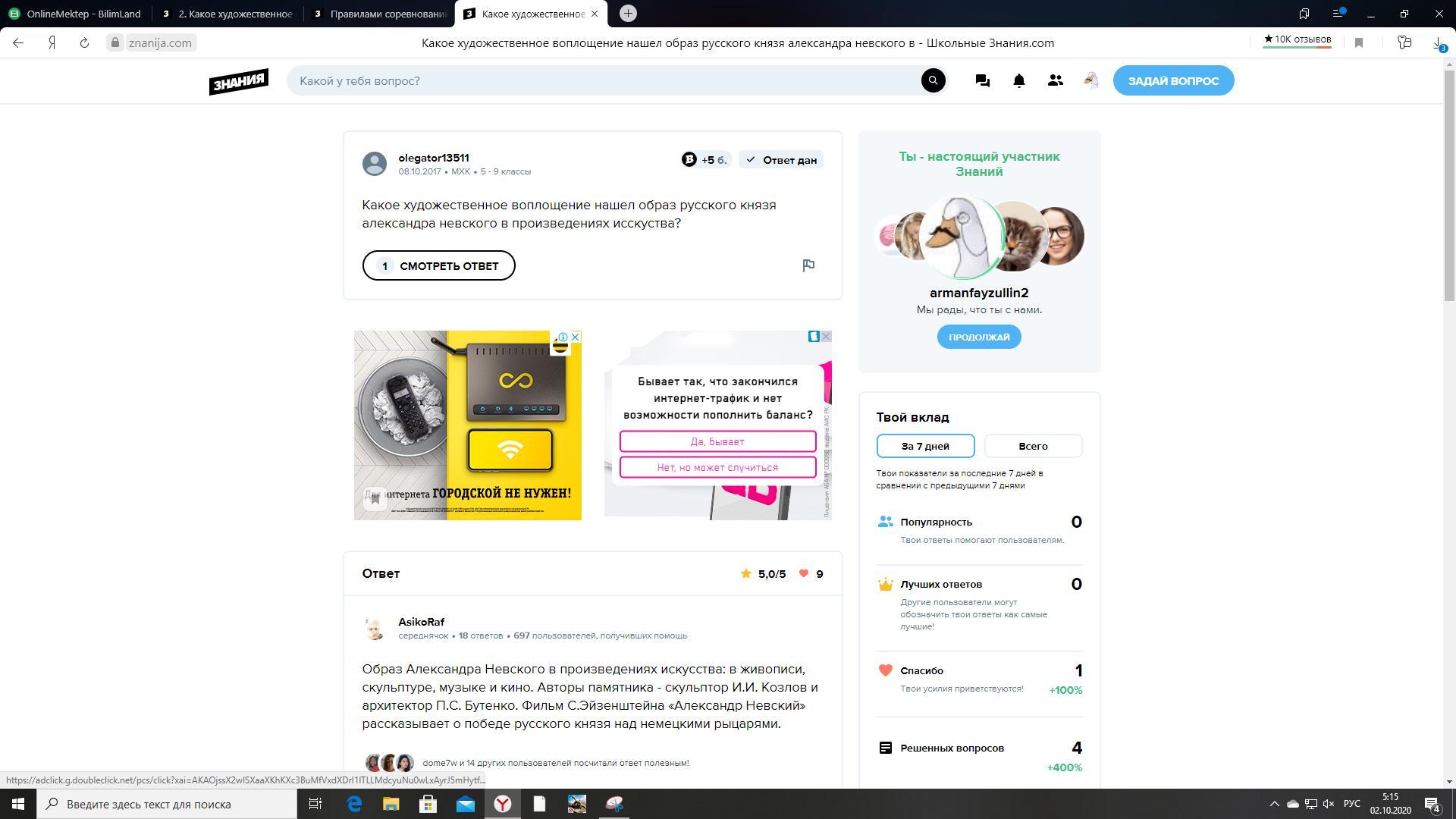
Task: Show hidden tray icons chevron
Action: point(1274,804)
